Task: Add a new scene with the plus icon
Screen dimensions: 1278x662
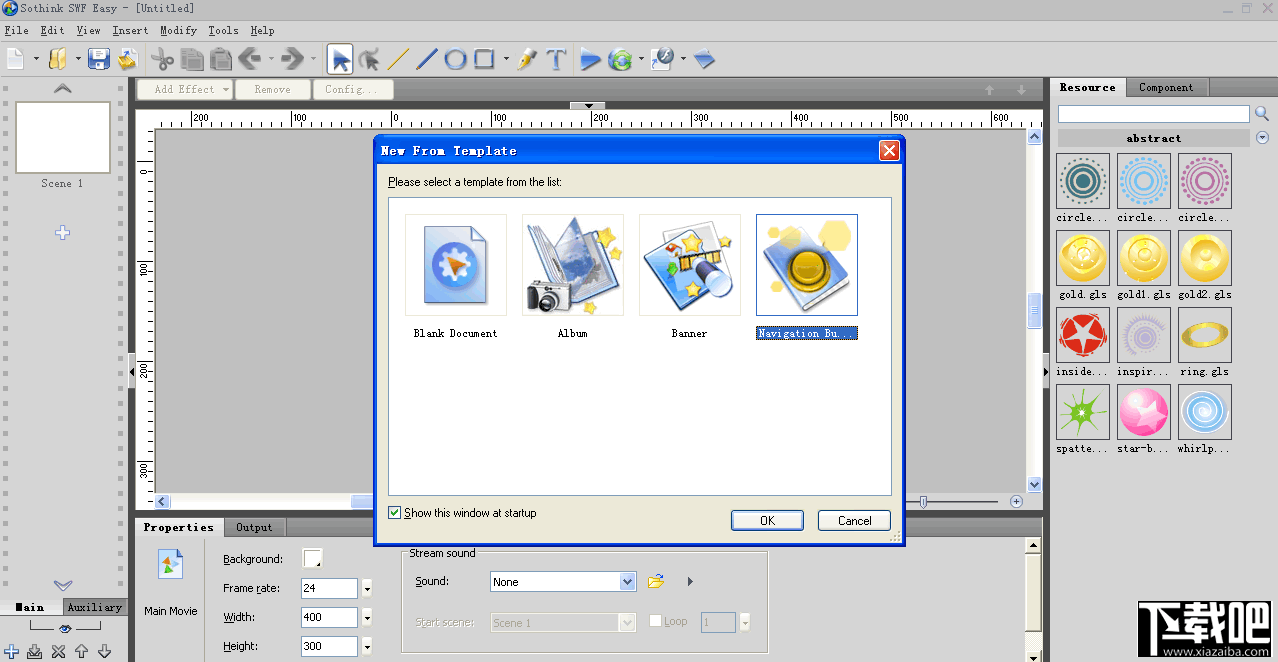Action: (x=62, y=232)
